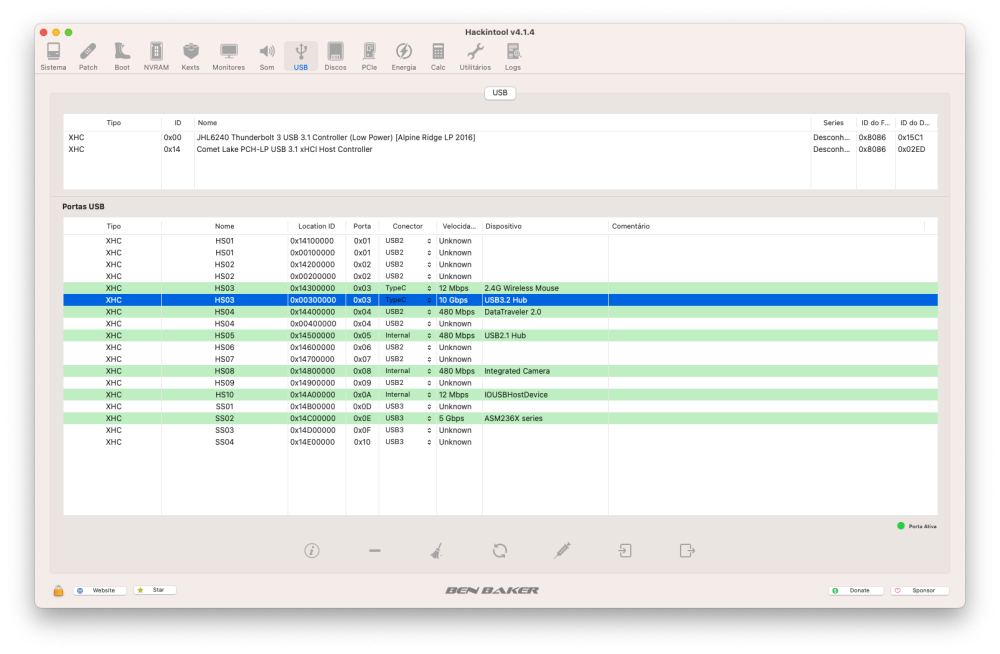Open TypeC connector dropdown on USB3.2 Hub row
Image resolution: width=1000 pixels, height=654 pixels.
[408, 300]
